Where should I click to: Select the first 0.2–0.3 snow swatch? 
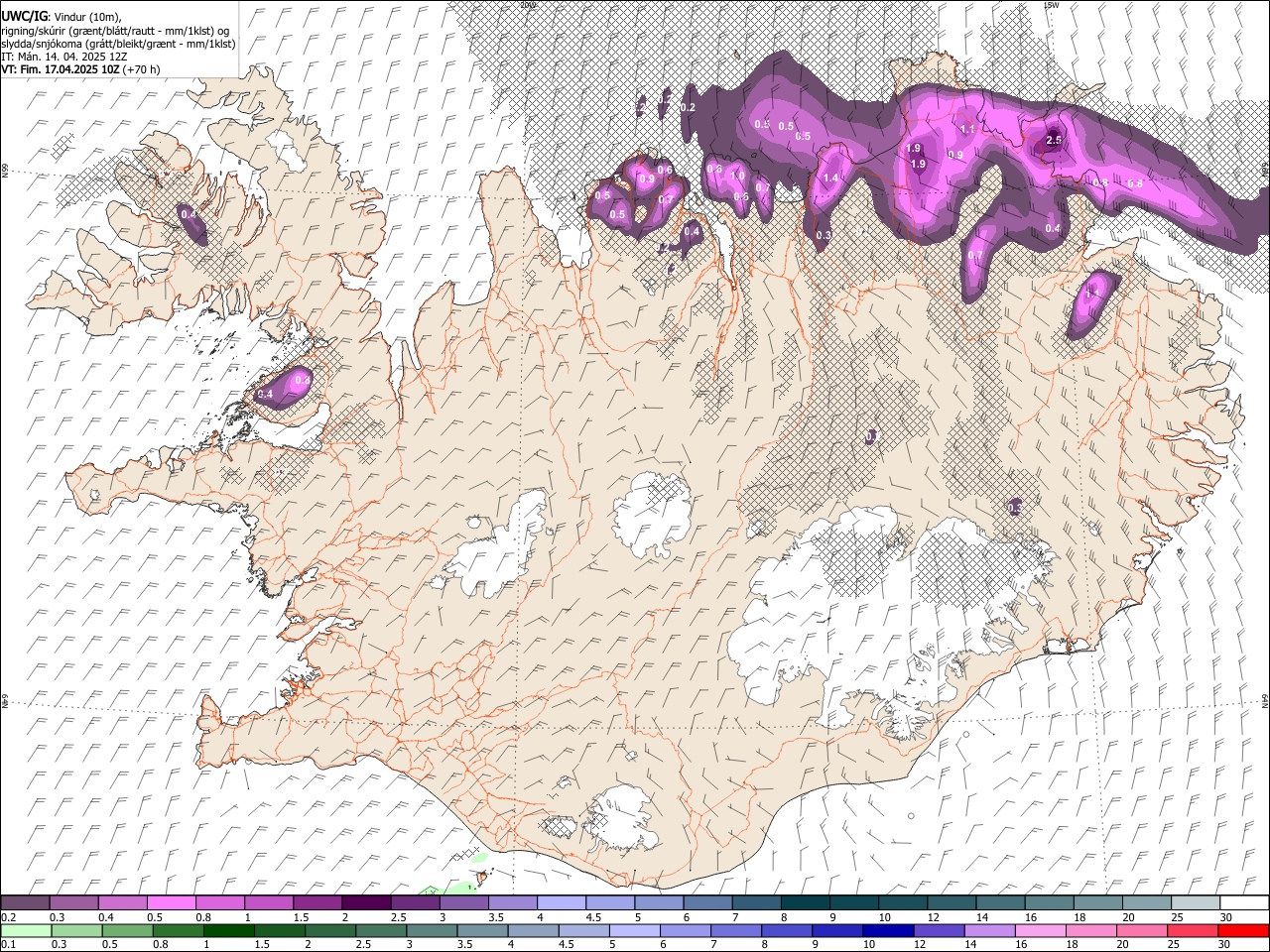click(x=25, y=903)
